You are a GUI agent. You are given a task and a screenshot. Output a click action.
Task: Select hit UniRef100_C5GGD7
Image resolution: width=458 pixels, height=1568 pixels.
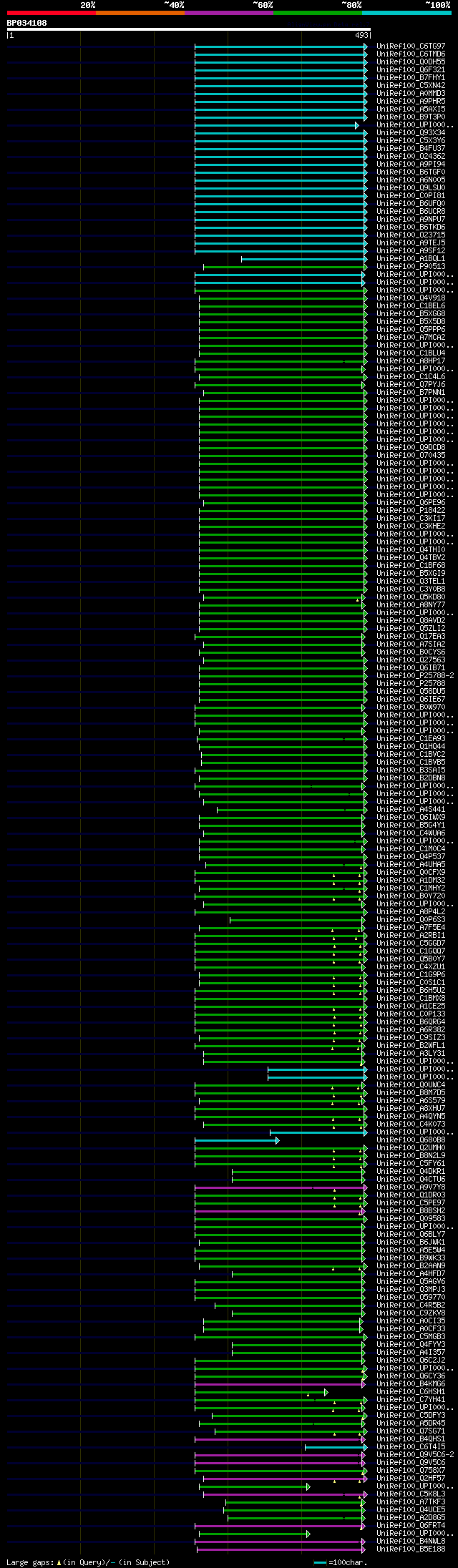[411, 944]
